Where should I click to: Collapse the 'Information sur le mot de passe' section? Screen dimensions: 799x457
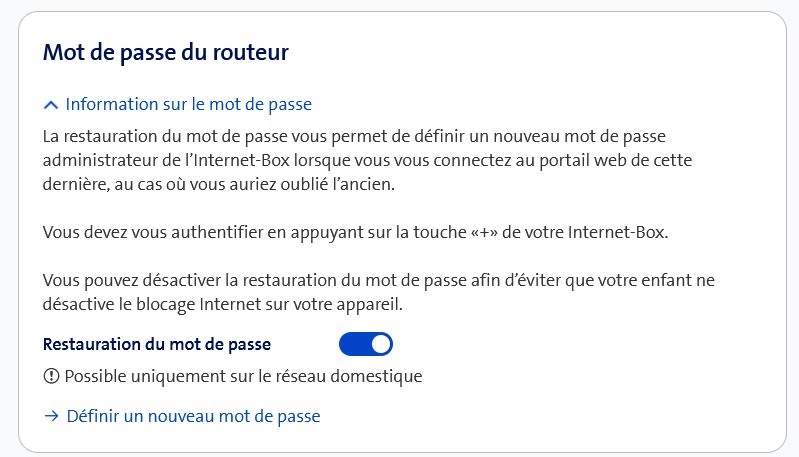(x=188, y=105)
